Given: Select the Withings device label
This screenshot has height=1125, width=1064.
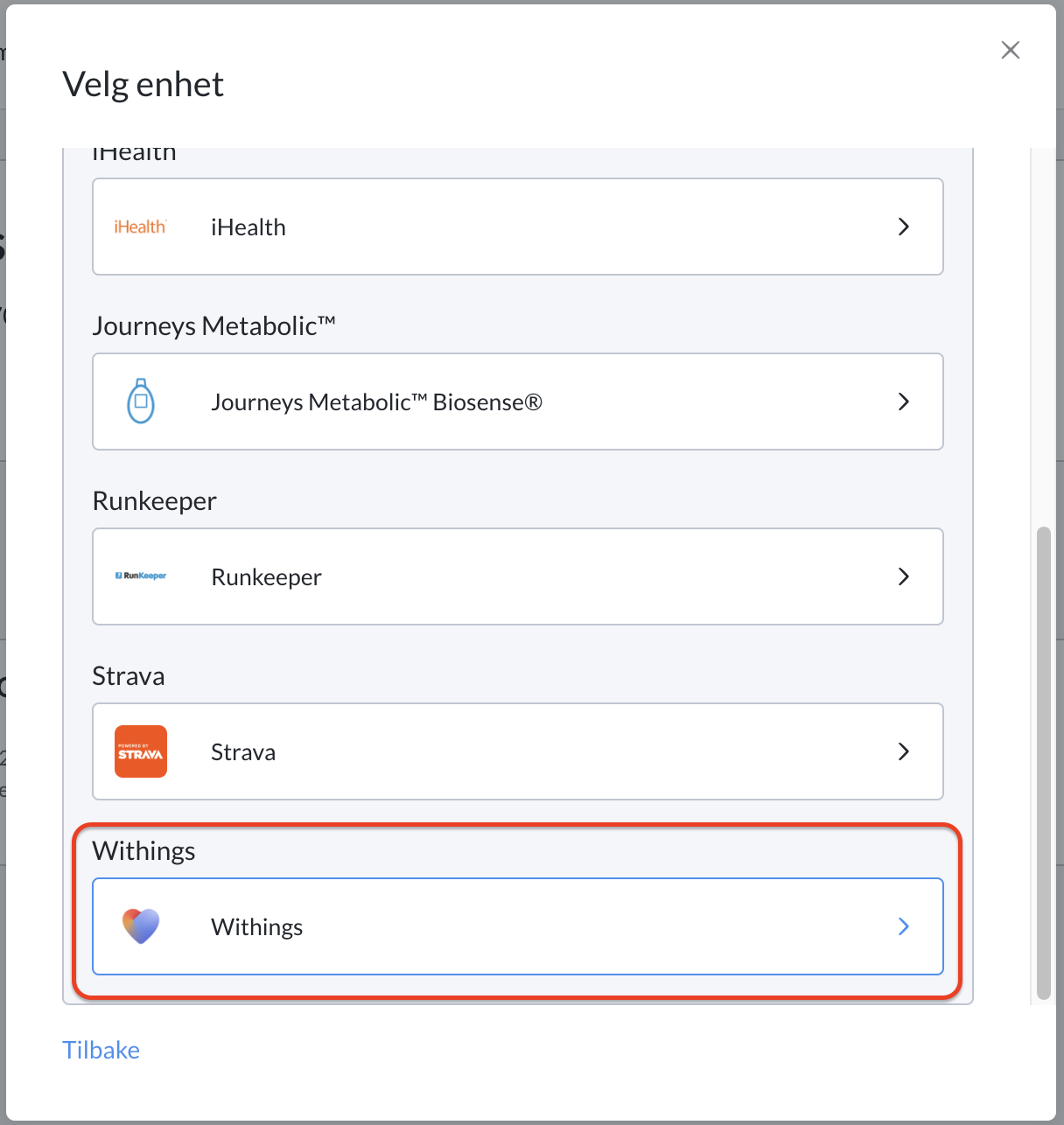Looking at the screenshot, I should pos(257,927).
